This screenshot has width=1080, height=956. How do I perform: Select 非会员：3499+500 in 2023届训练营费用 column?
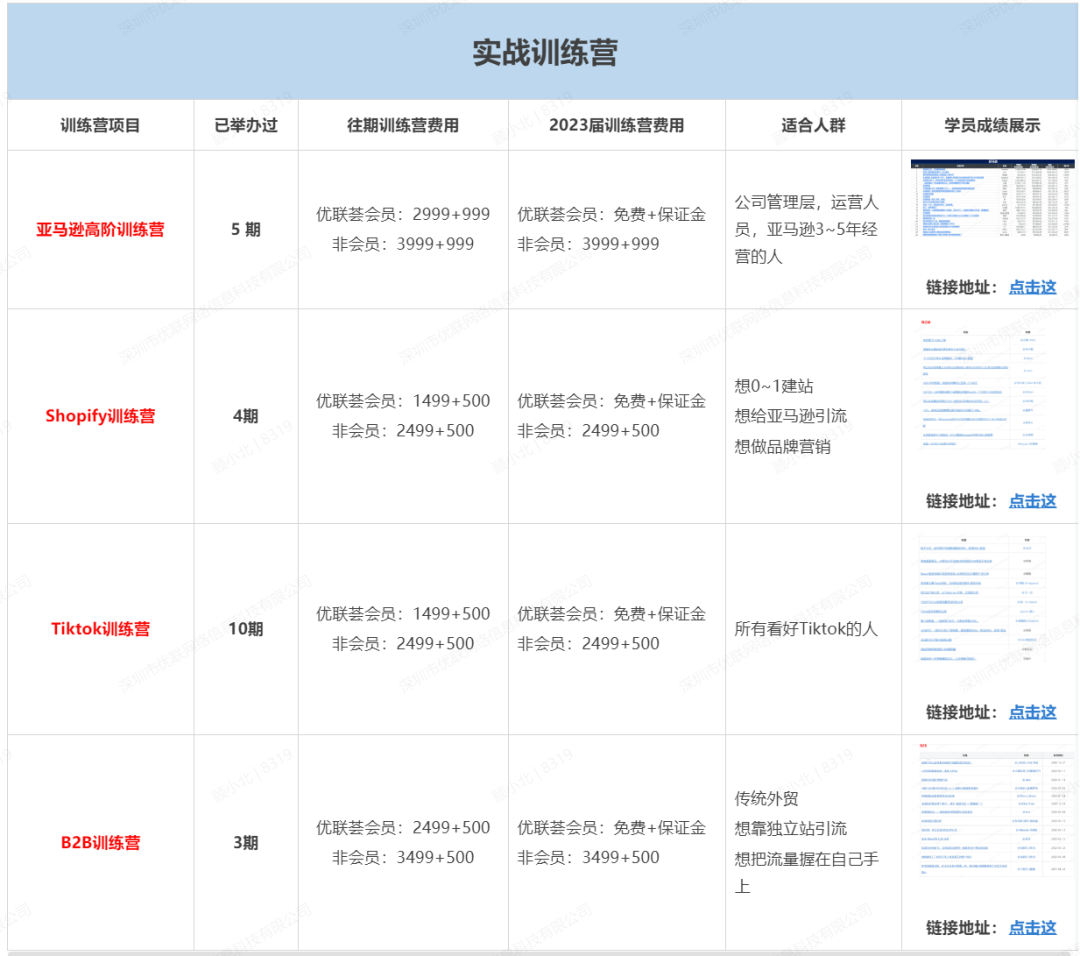click(588, 858)
